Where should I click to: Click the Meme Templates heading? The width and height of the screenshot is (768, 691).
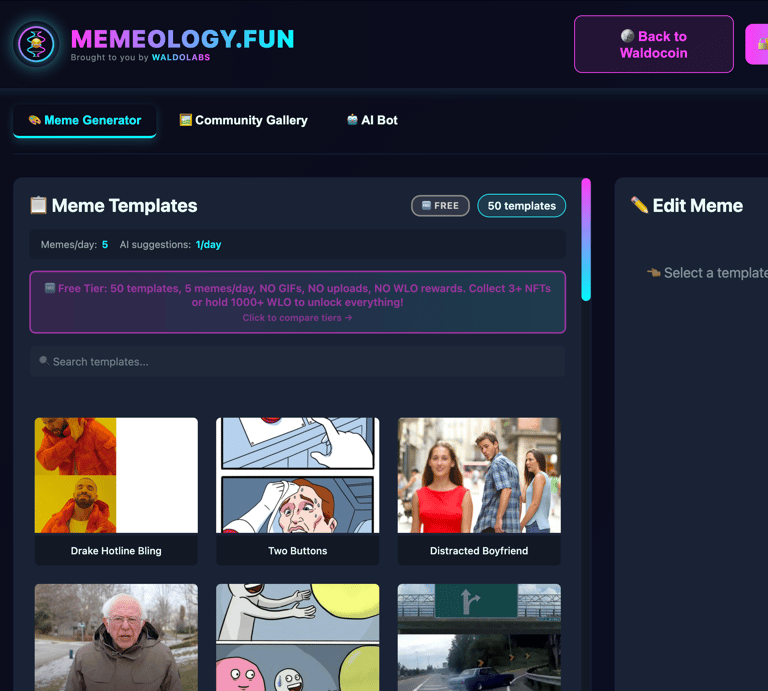coord(124,206)
